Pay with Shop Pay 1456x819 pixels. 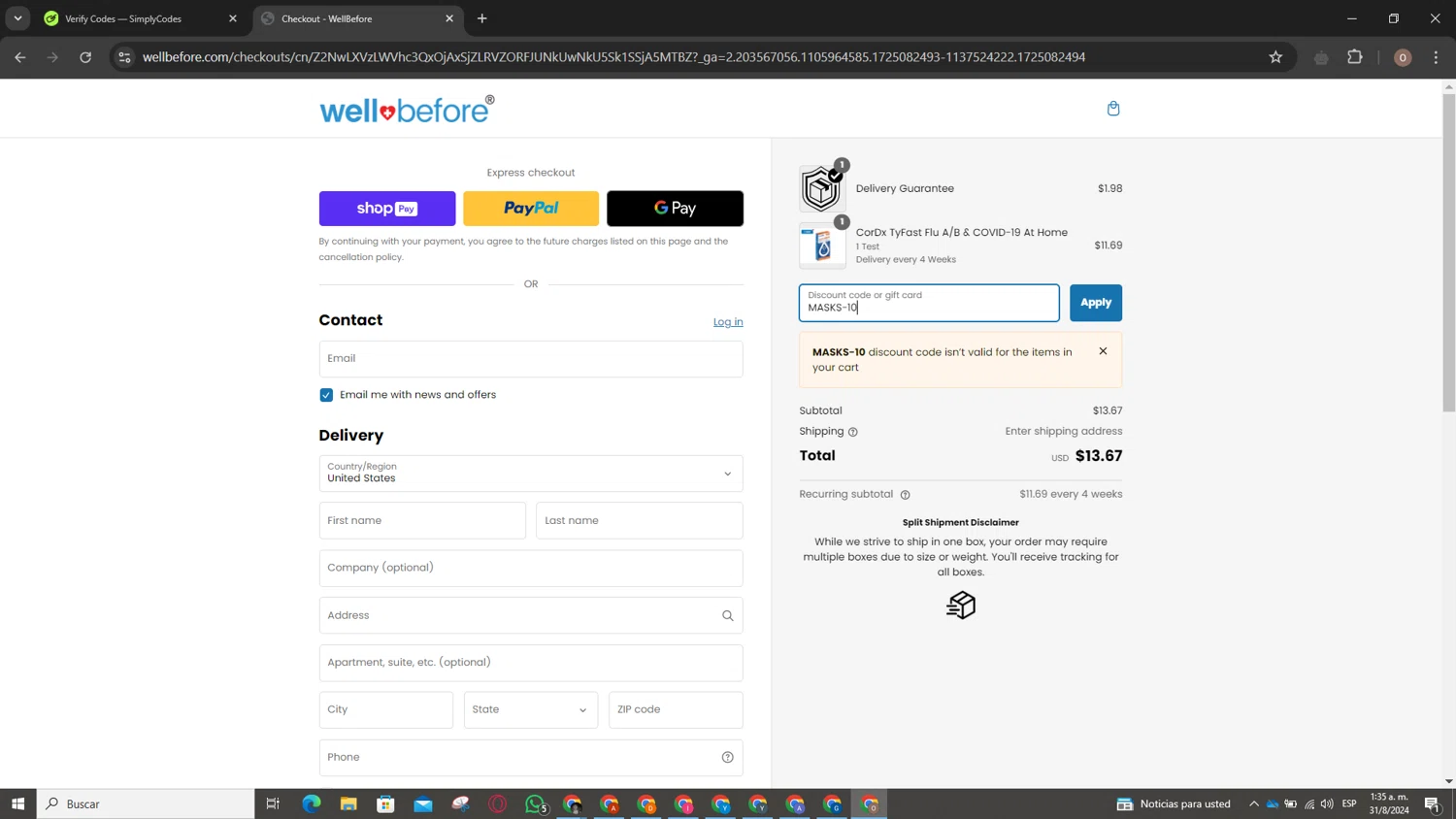(387, 209)
